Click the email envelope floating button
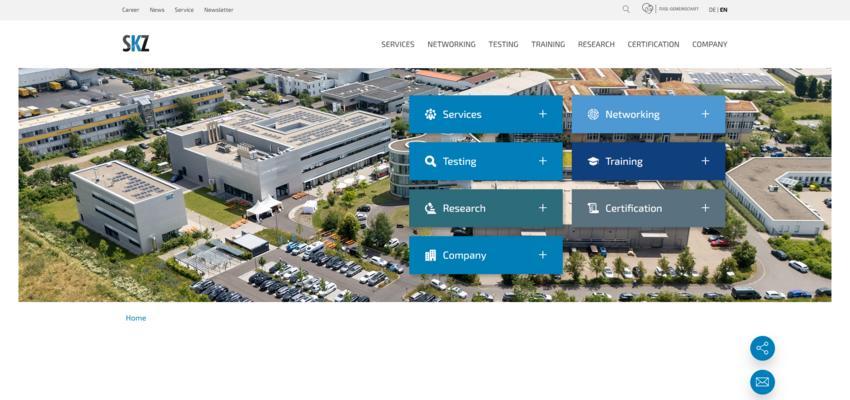This screenshot has width=850, height=400. click(762, 382)
